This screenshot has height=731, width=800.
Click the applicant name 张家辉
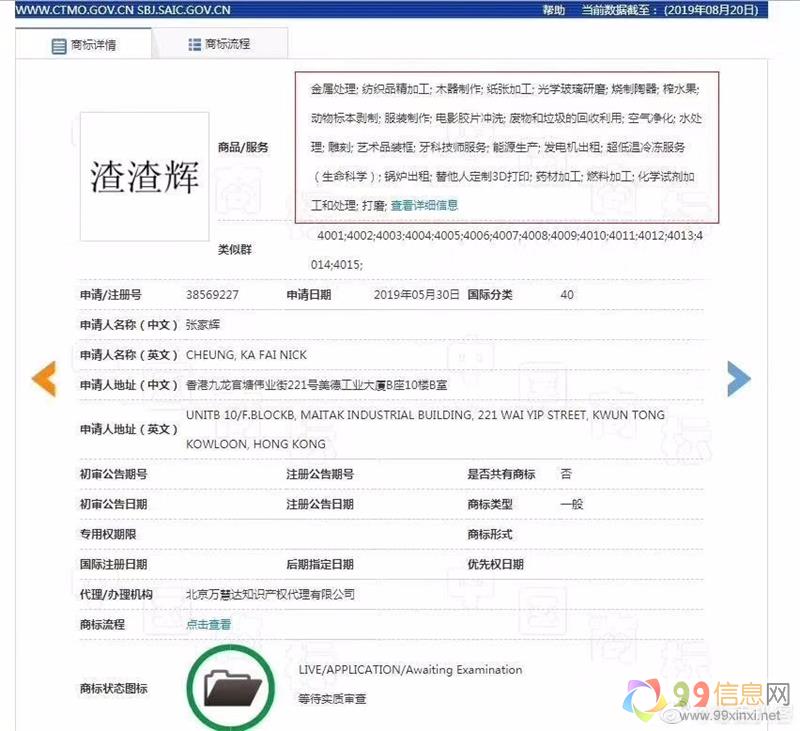[207, 325]
